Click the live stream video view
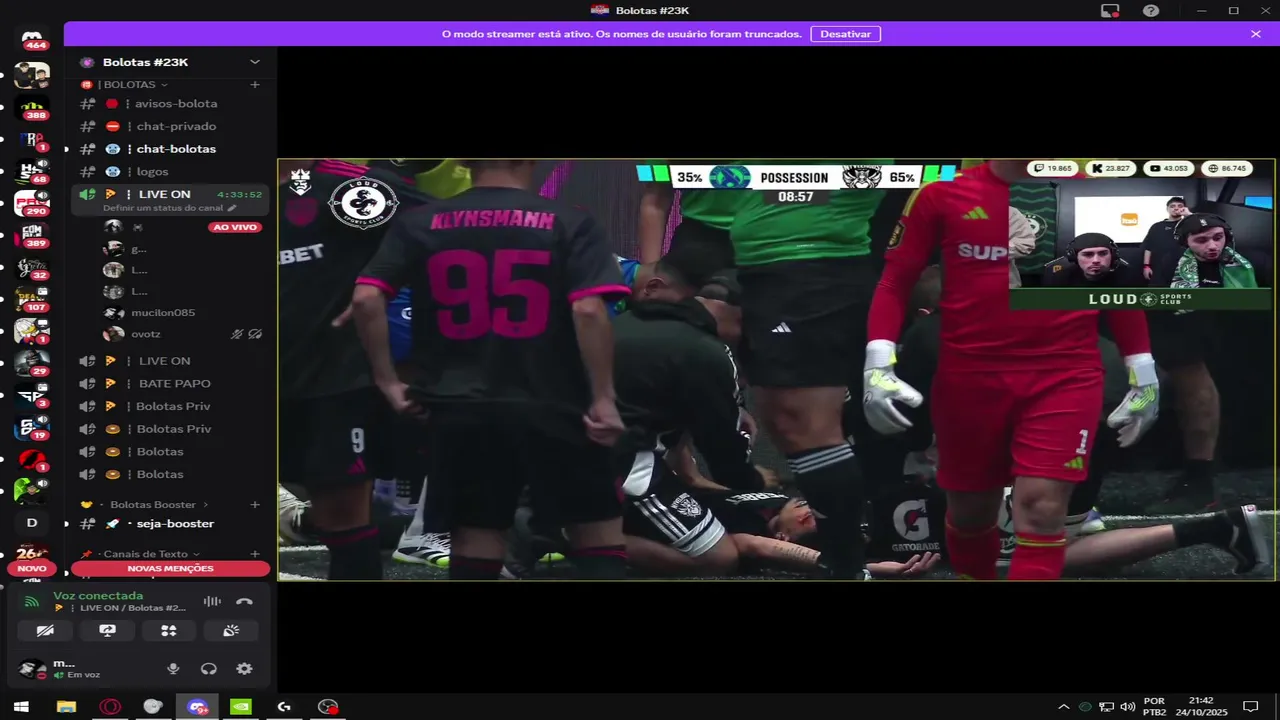1280x720 pixels. point(776,369)
